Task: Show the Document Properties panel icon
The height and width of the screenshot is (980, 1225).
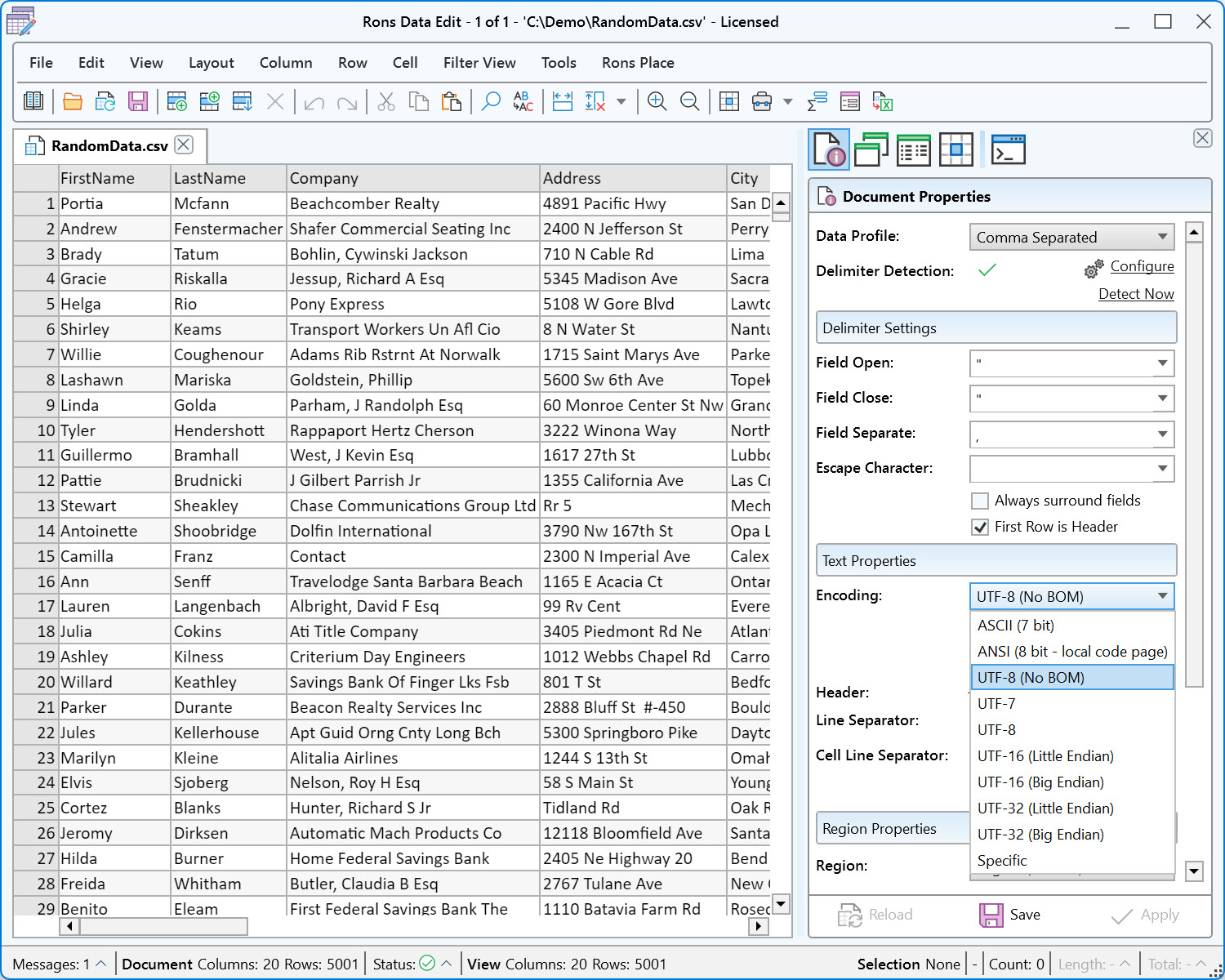Action: click(830, 149)
